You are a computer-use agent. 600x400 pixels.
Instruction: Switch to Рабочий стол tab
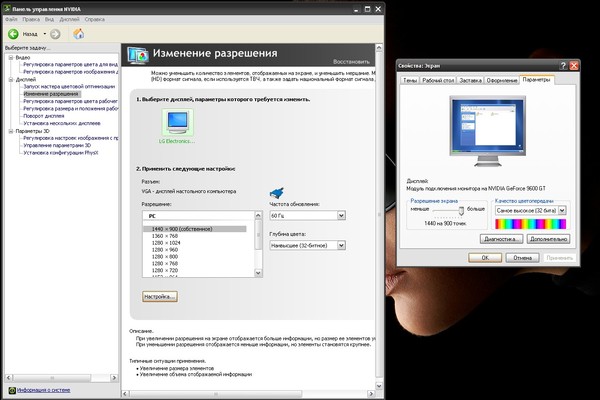pyautogui.click(x=438, y=80)
